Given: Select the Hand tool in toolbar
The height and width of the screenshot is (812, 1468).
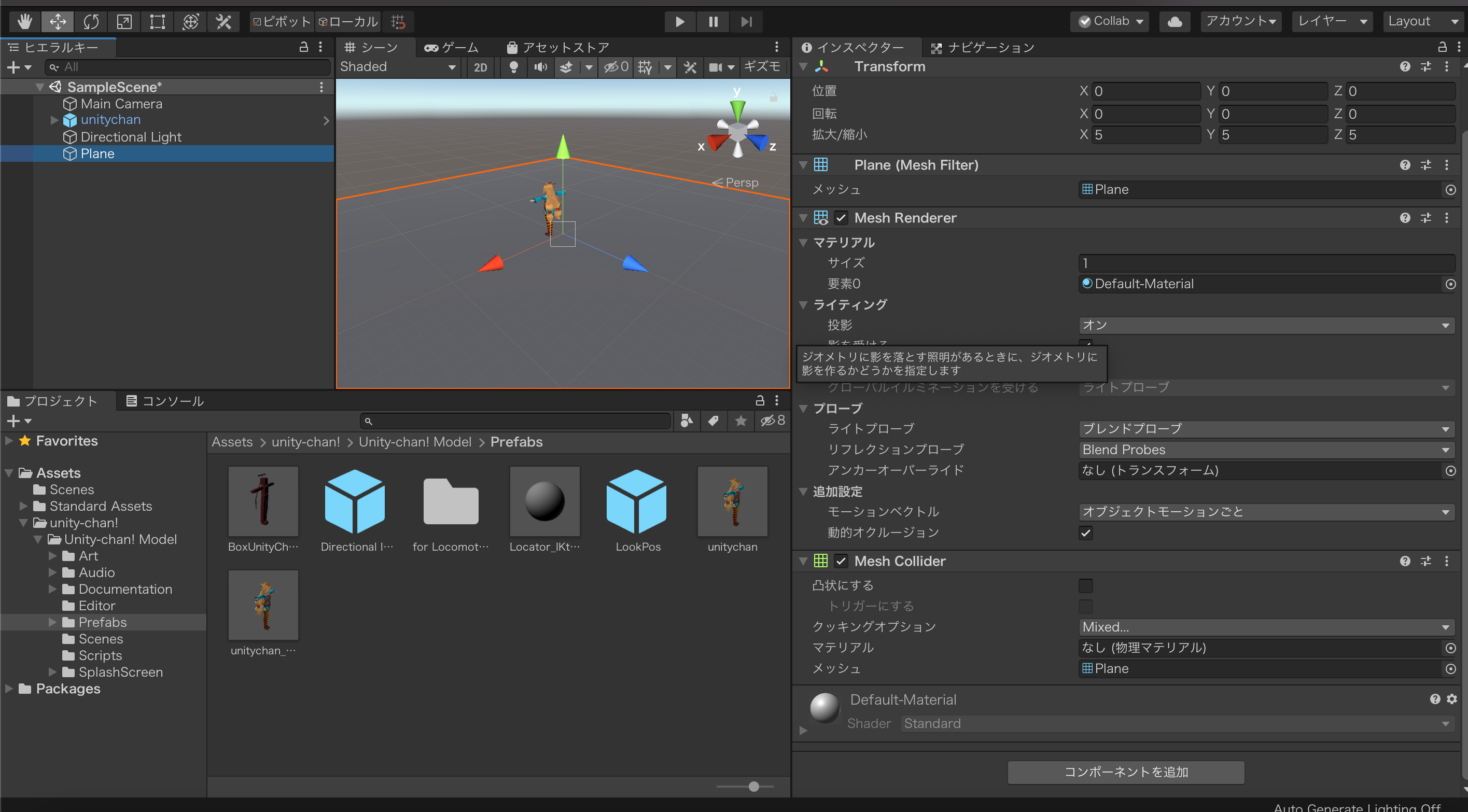Looking at the screenshot, I should [24, 22].
